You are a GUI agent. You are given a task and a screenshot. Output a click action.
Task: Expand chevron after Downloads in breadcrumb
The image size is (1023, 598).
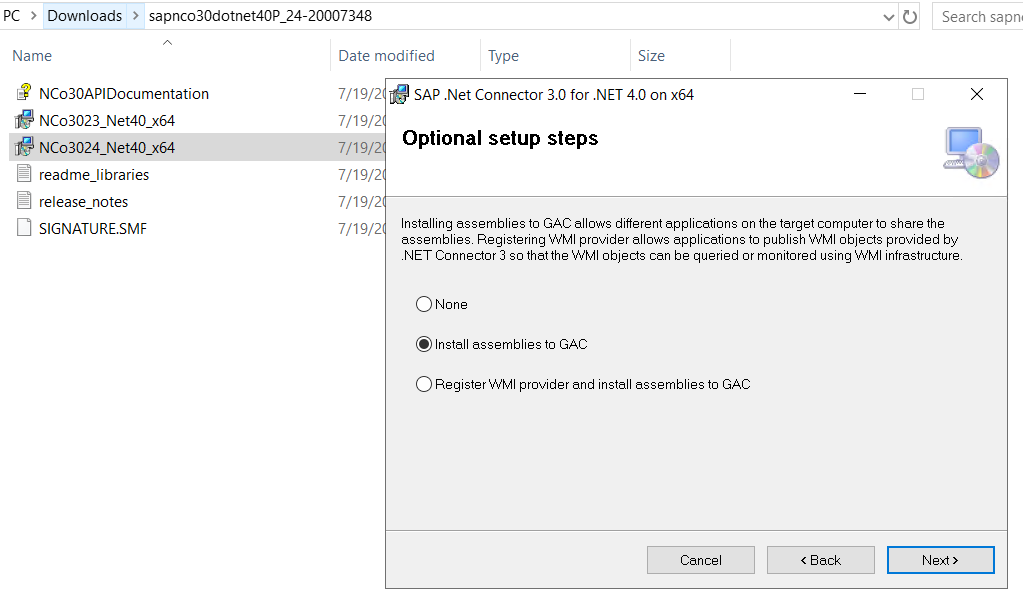(136, 16)
